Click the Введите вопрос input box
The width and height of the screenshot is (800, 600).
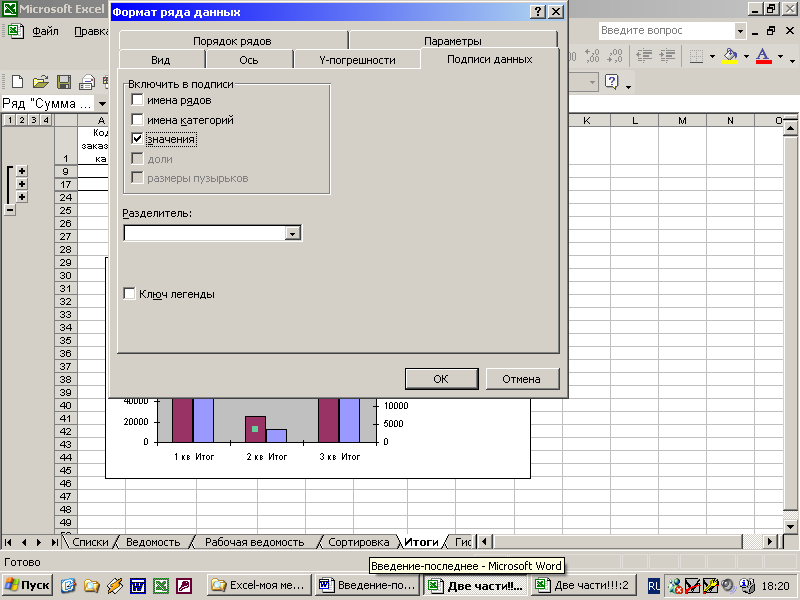coord(667,31)
